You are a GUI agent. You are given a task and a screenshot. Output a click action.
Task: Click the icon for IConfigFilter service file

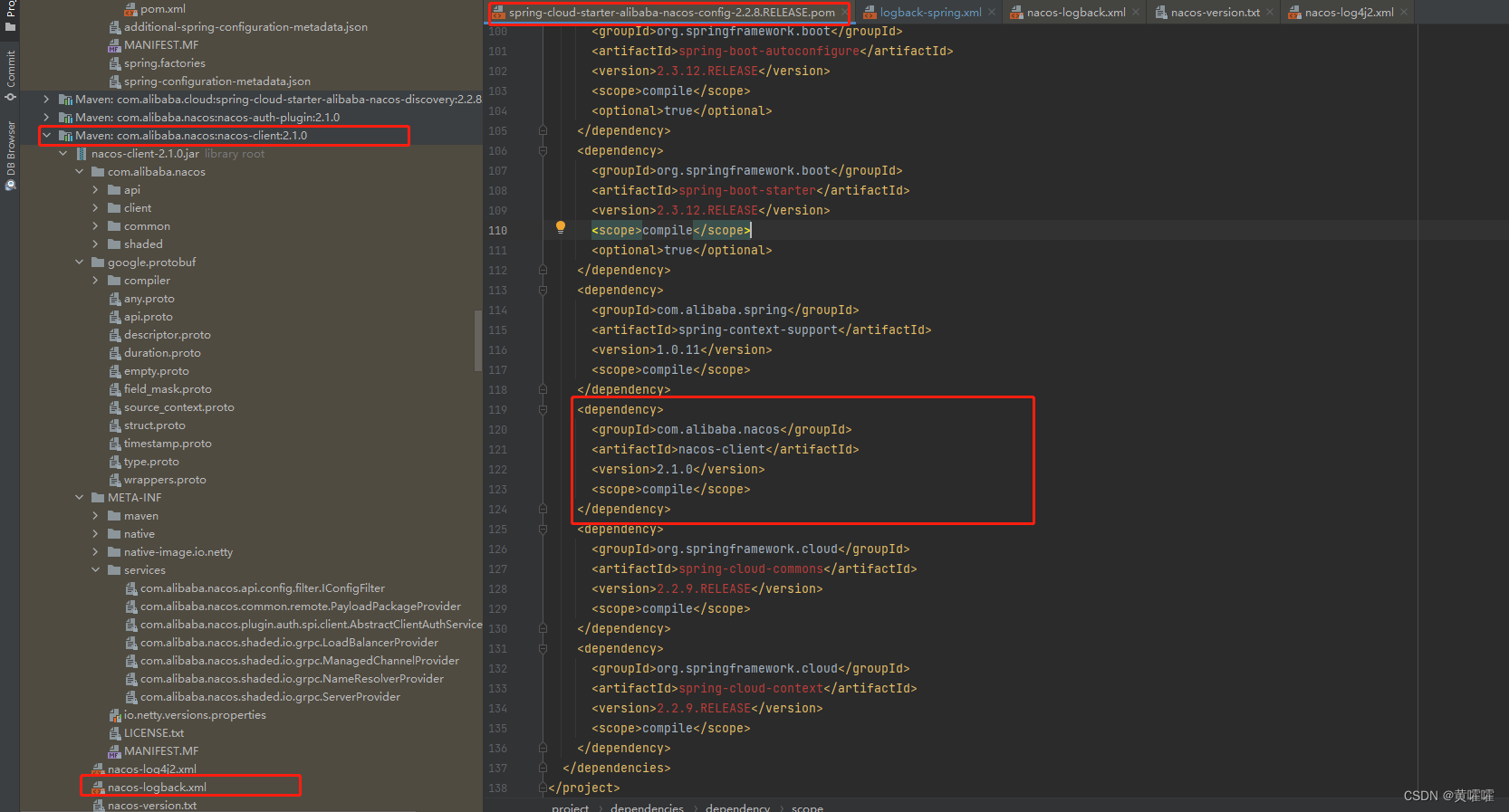tap(131, 588)
